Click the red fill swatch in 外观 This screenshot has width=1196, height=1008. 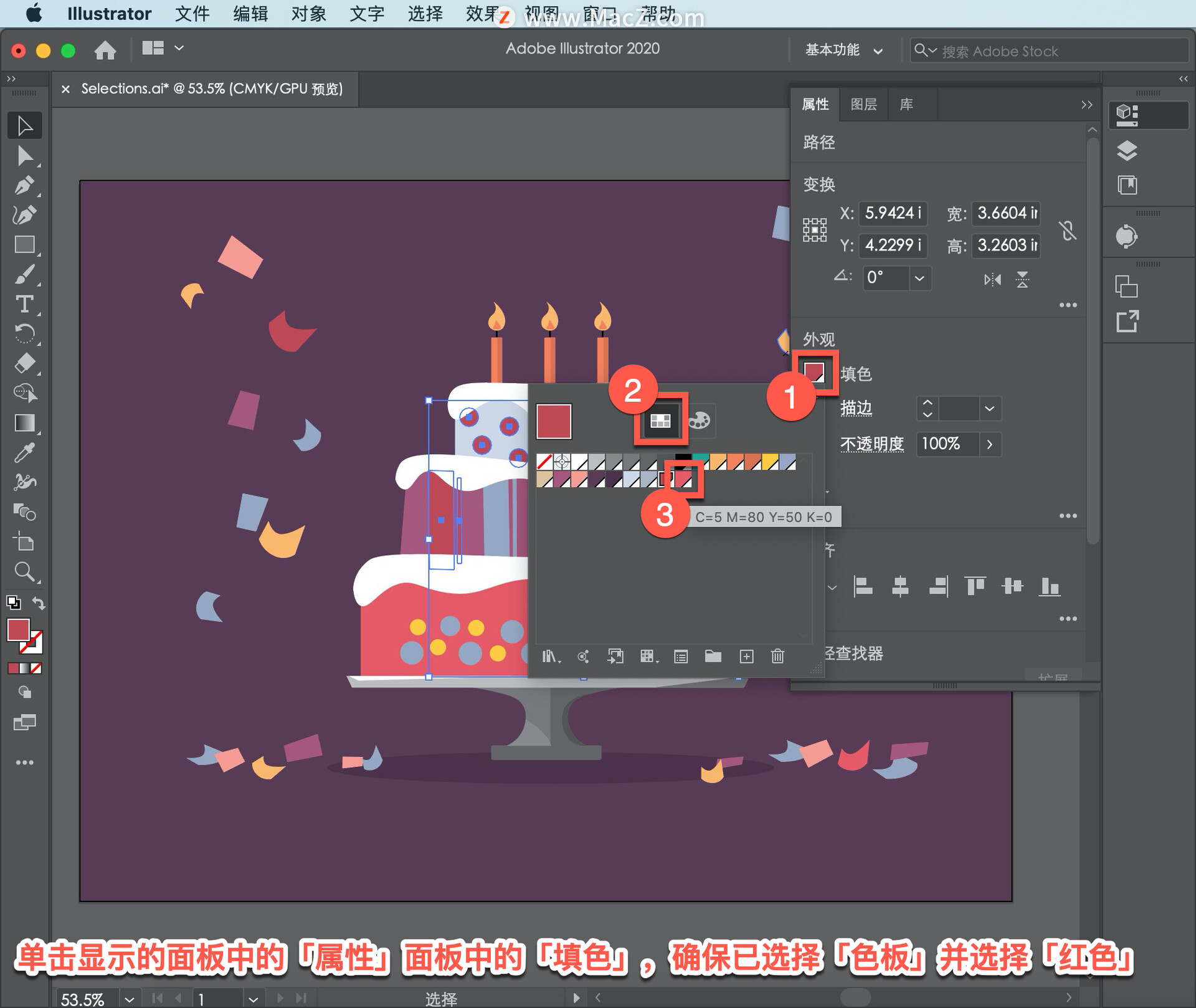(x=814, y=373)
